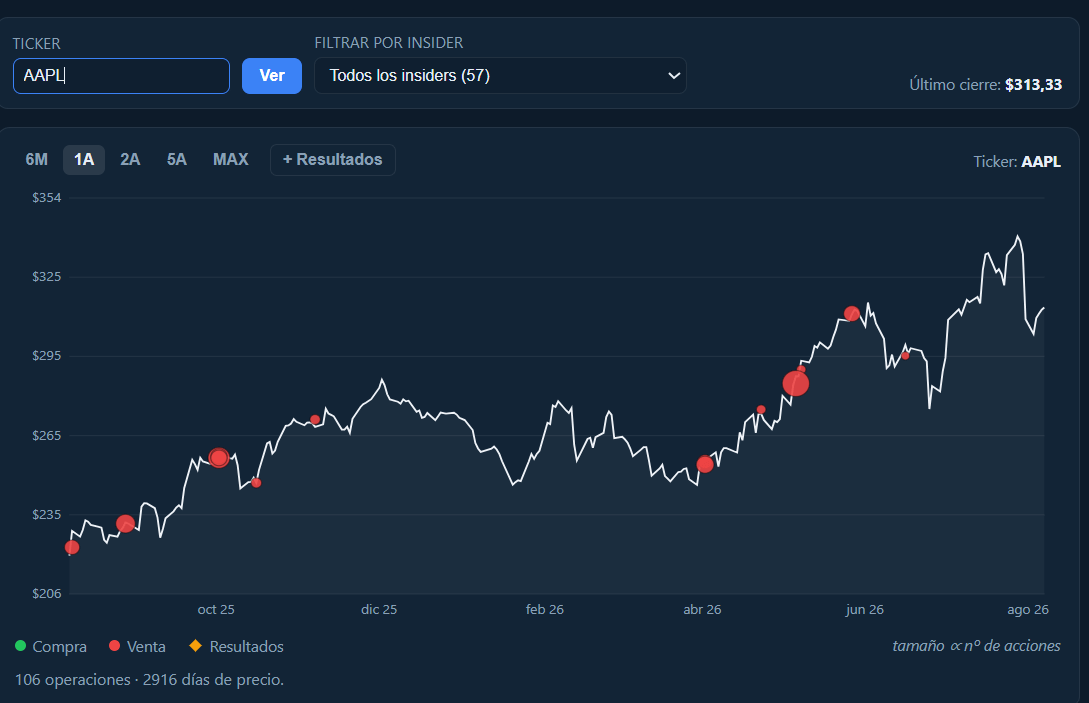This screenshot has height=703, width=1089.
Task: Click the orange Resultados diamond icon
Action: pyautogui.click(x=196, y=646)
